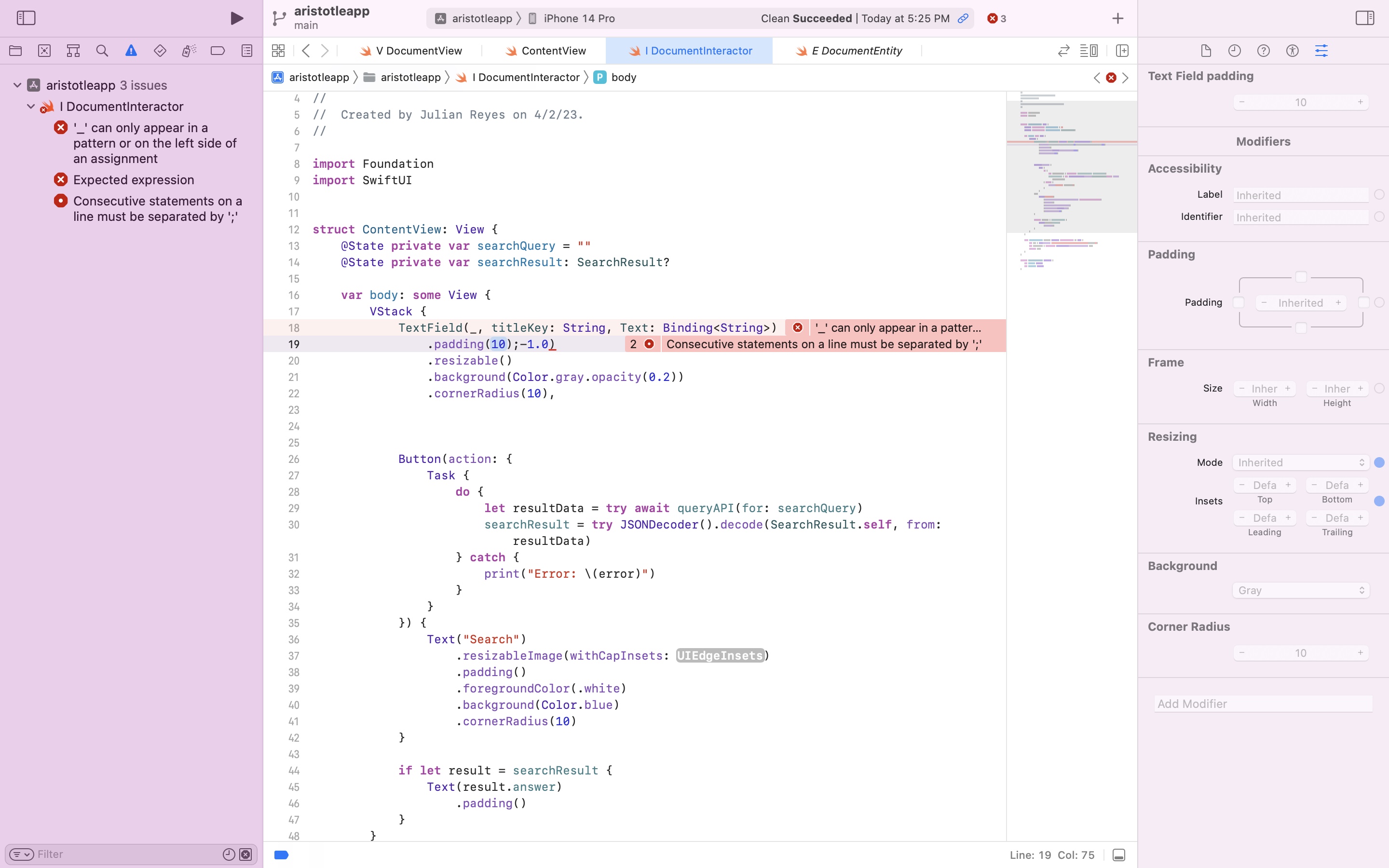
Task: Open the Attributes inspector sliders icon
Action: click(1321, 51)
